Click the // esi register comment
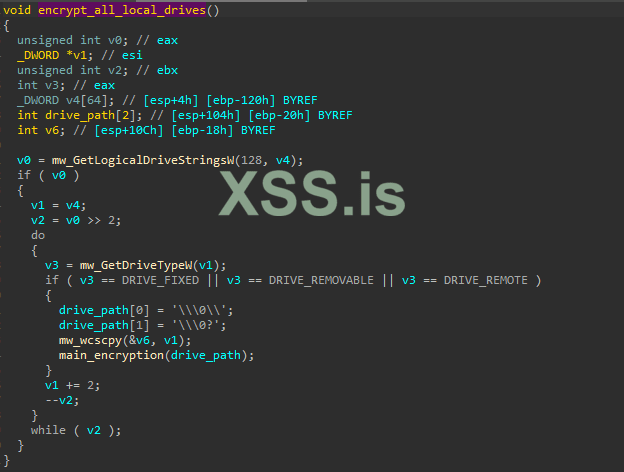Image resolution: width=624 pixels, height=472 pixels. (122, 55)
